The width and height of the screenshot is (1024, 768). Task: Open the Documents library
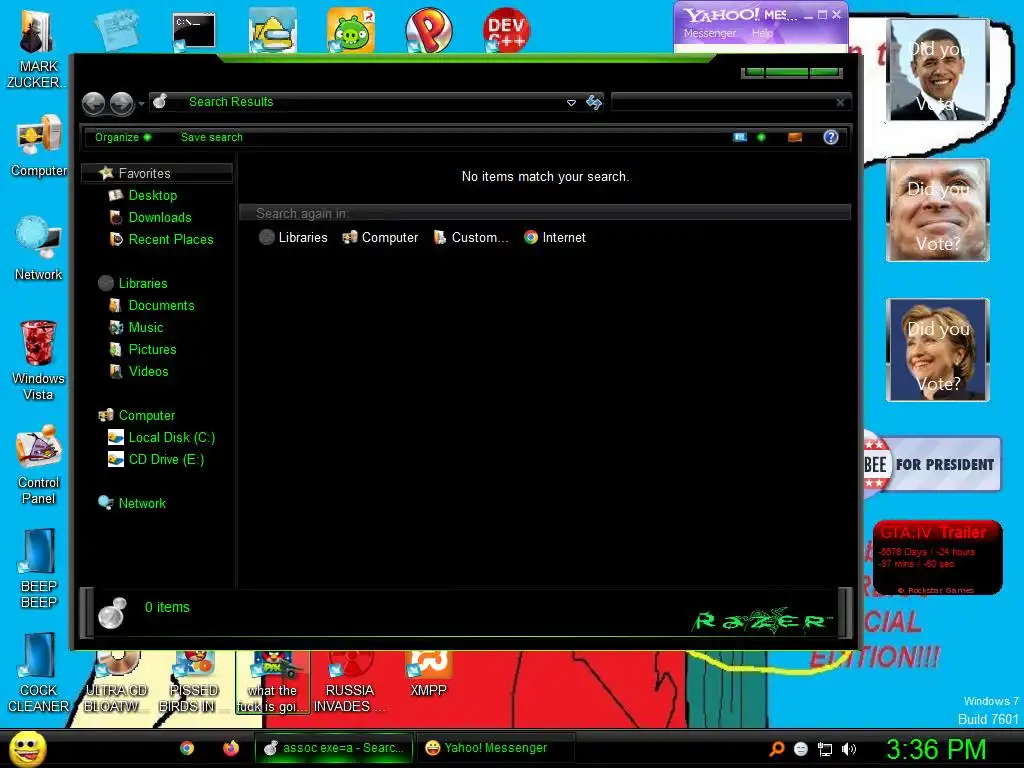[161, 306]
